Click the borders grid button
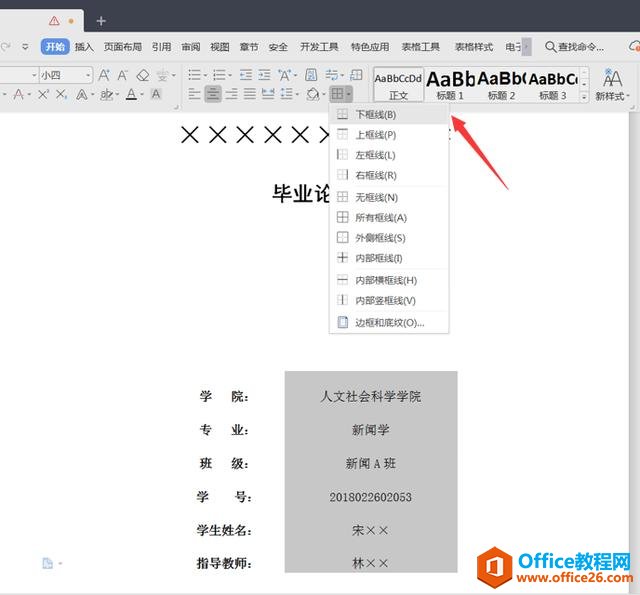 338,94
